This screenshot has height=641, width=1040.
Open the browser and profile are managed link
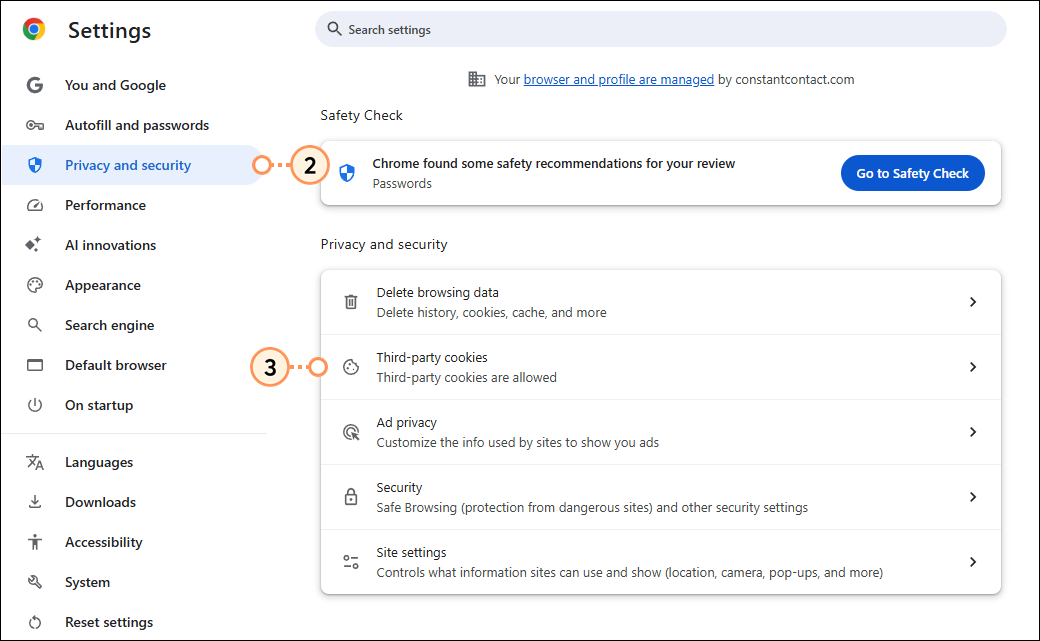coord(618,78)
